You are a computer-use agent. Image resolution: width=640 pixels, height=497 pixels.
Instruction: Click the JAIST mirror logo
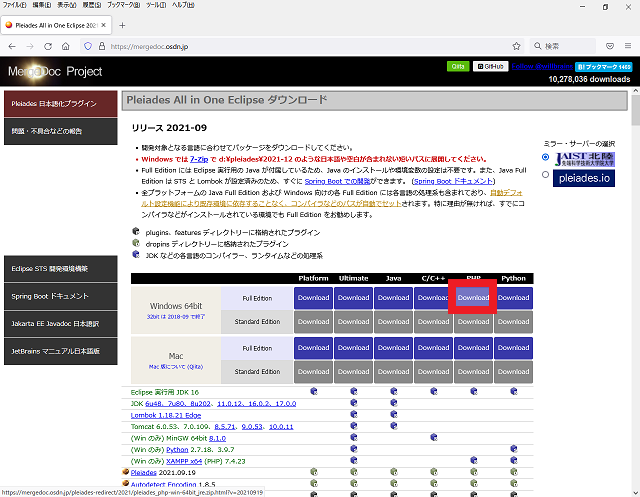coord(584,159)
